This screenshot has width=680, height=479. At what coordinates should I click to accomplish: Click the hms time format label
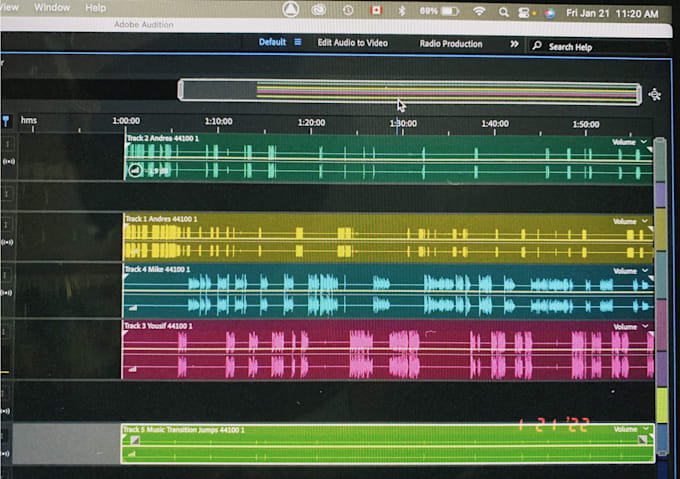point(29,120)
